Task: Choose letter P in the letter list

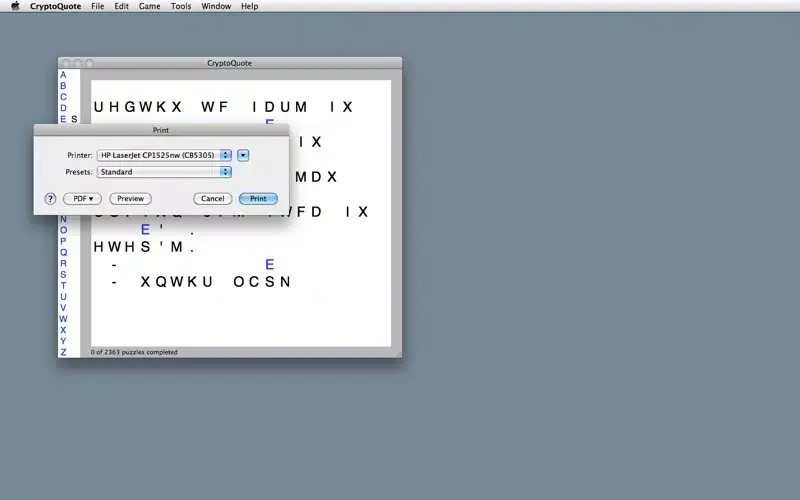Action: point(63,241)
